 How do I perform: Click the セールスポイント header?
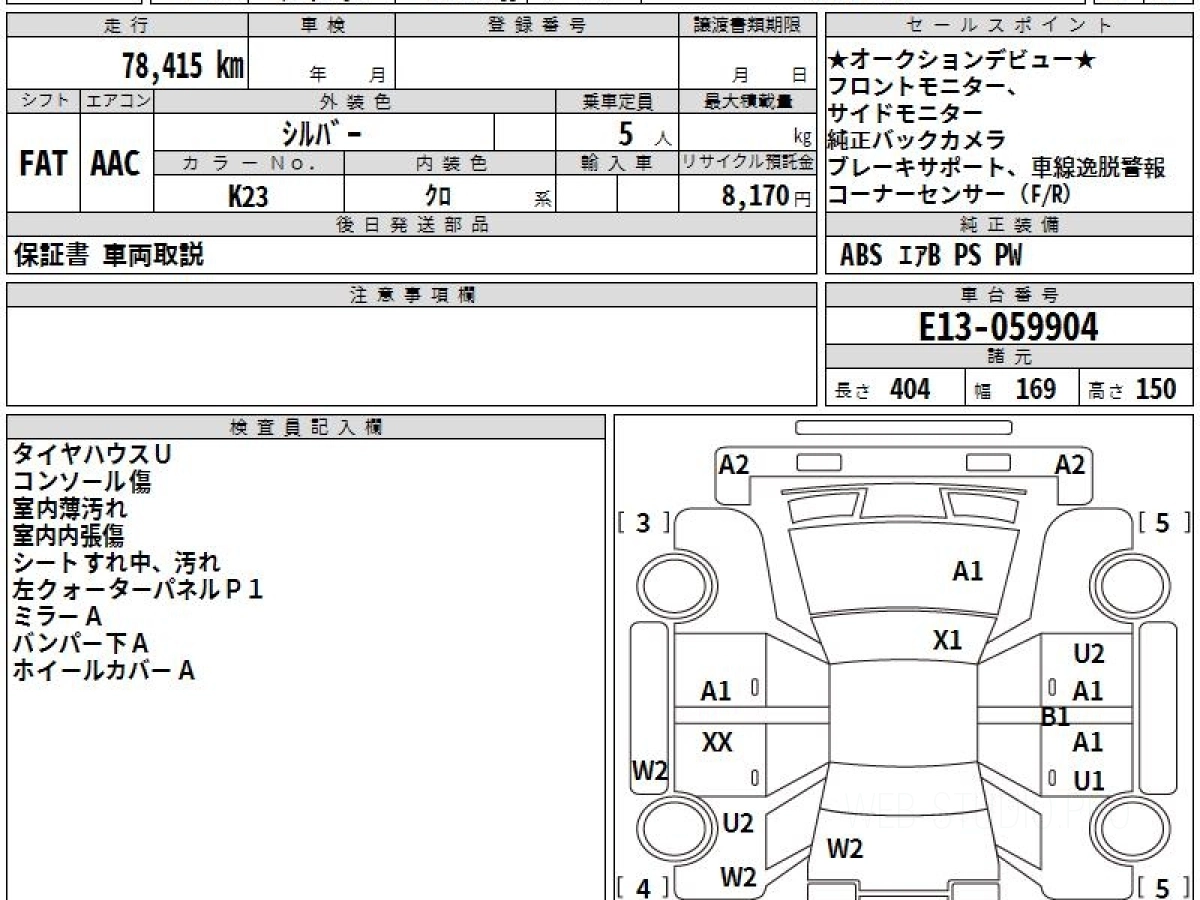point(1009,26)
